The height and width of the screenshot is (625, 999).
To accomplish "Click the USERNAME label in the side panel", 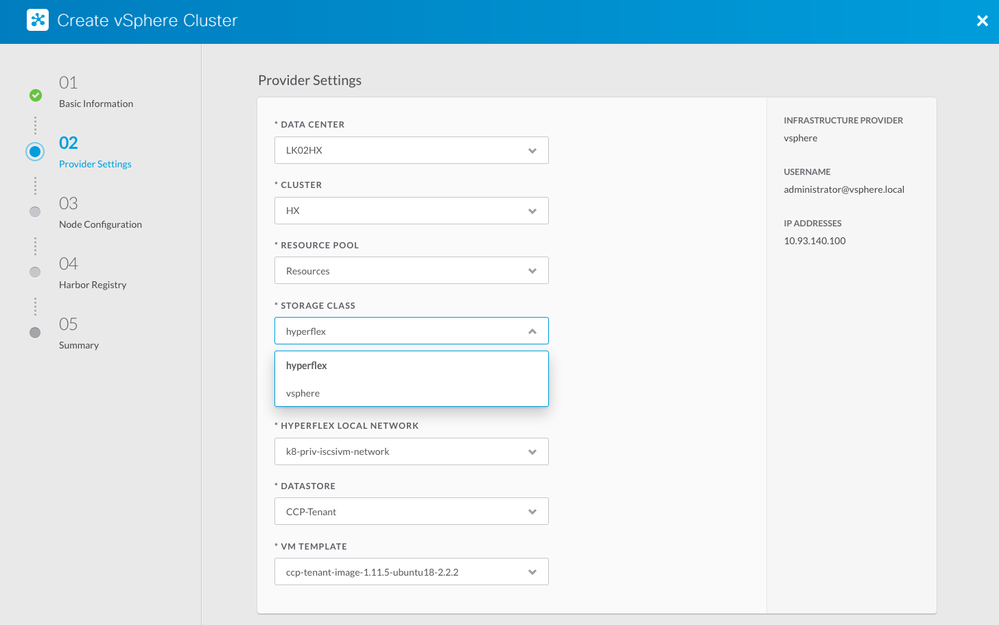I will point(807,172).
